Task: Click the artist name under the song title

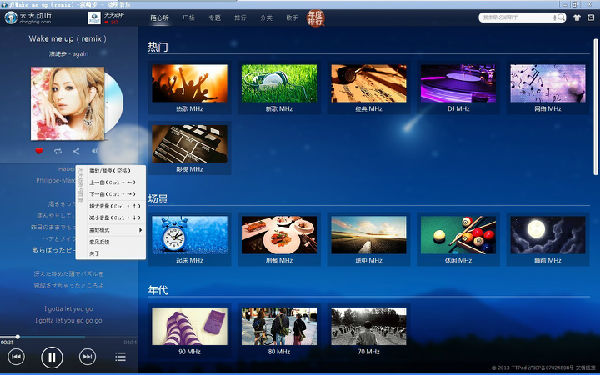Action: [x=68, y=54]
